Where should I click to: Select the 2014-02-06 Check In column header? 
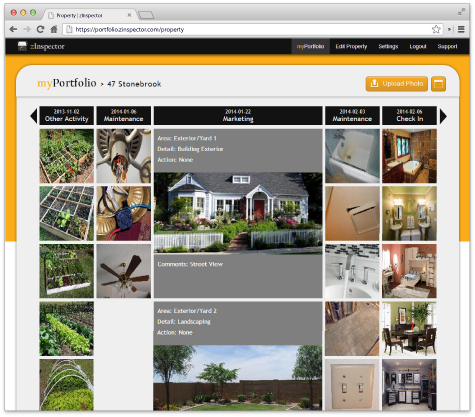click(x=409, y=115)
